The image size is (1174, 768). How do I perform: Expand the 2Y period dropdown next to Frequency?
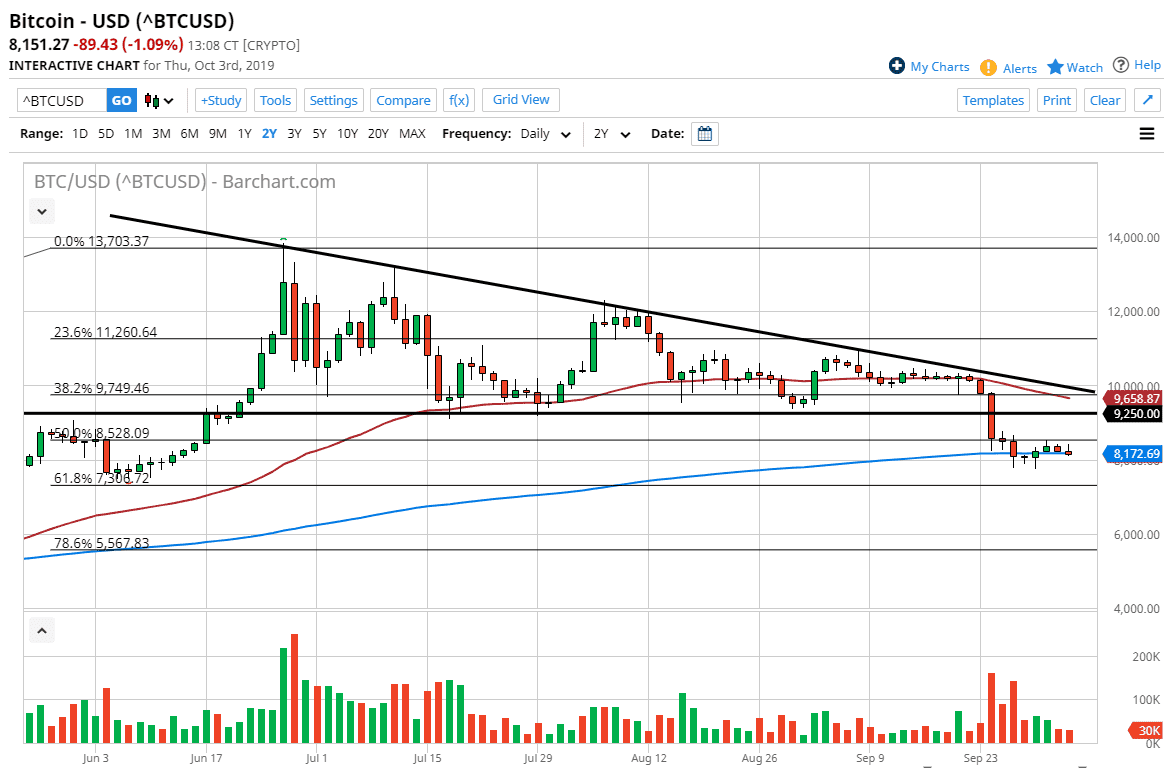tap(613, 133)
